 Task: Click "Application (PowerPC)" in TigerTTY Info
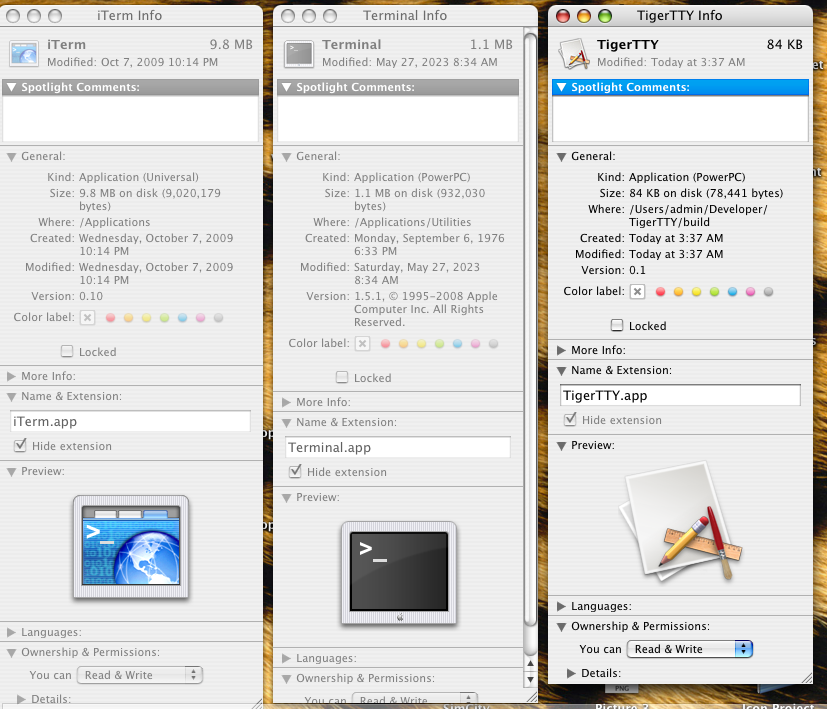(687, 177)
